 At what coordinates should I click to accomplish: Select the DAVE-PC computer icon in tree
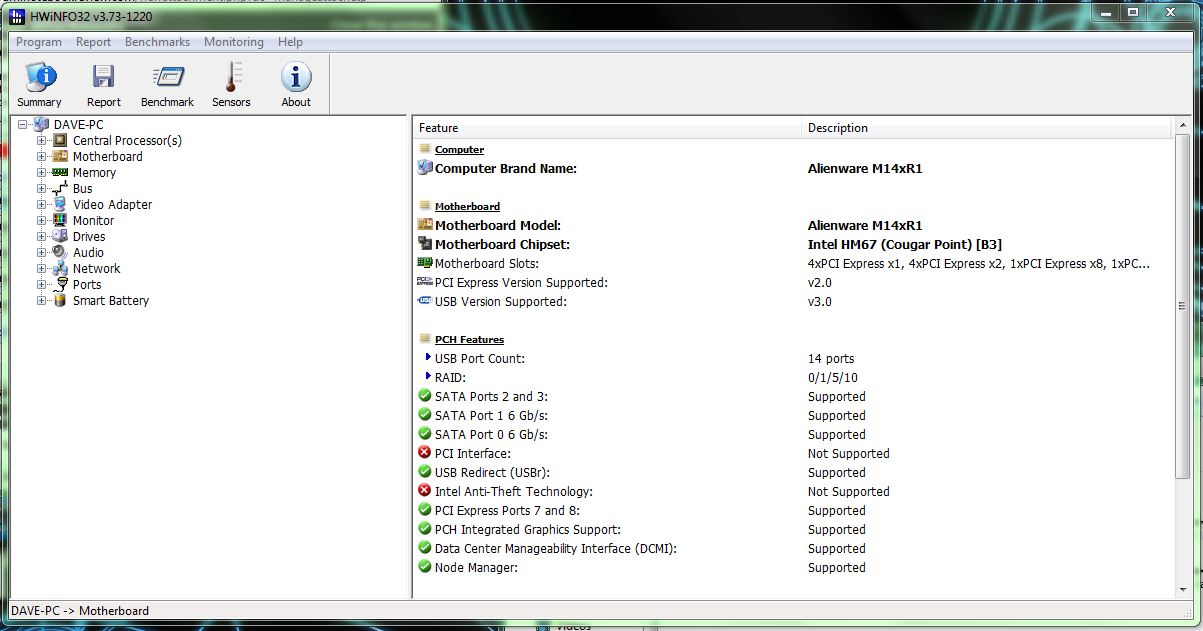[x=41, y=125]
